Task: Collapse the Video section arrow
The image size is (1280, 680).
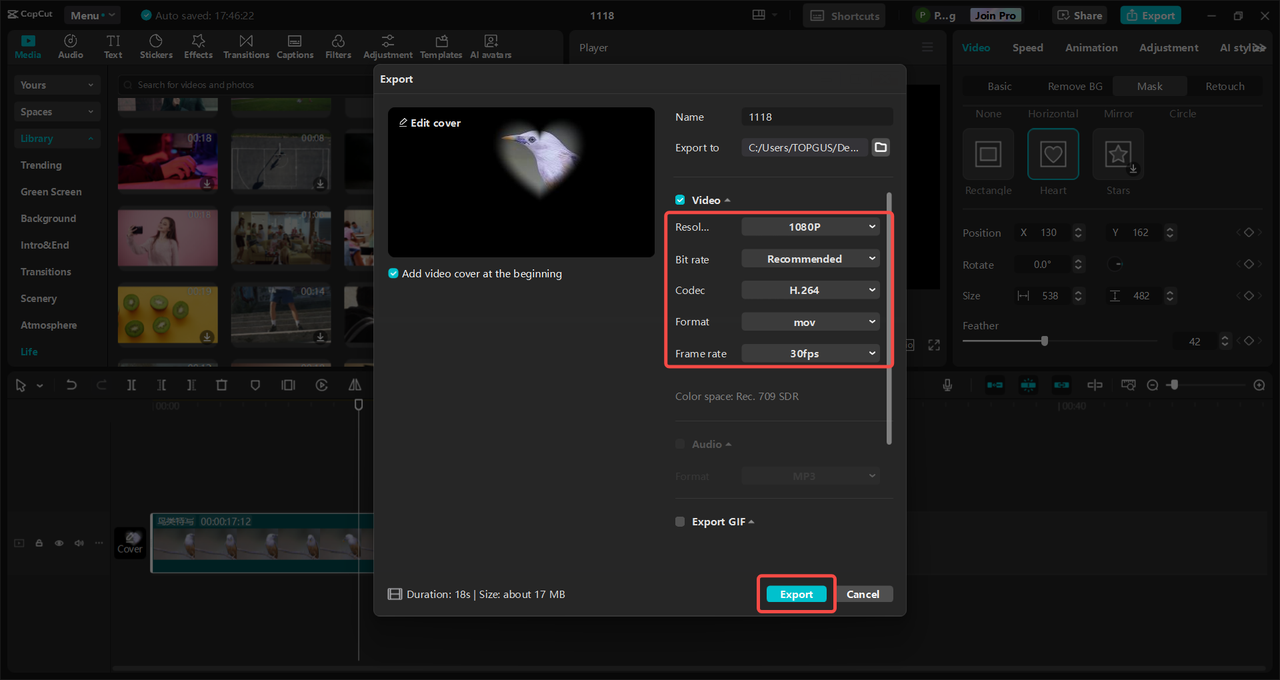Action: pos(727,201)
